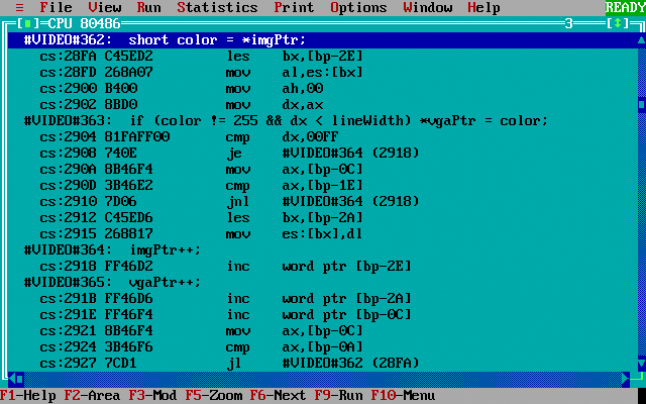The height and width of the screenshot is (404, 646).
Task: Select instruction at cs:2921 mov ax,[bp-0C]
Action: [323, 331]
